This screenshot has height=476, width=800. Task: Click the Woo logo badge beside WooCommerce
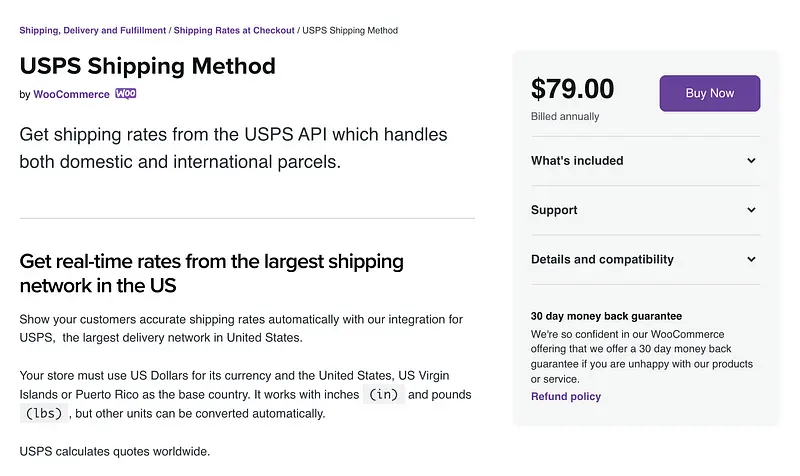(126, 94)
